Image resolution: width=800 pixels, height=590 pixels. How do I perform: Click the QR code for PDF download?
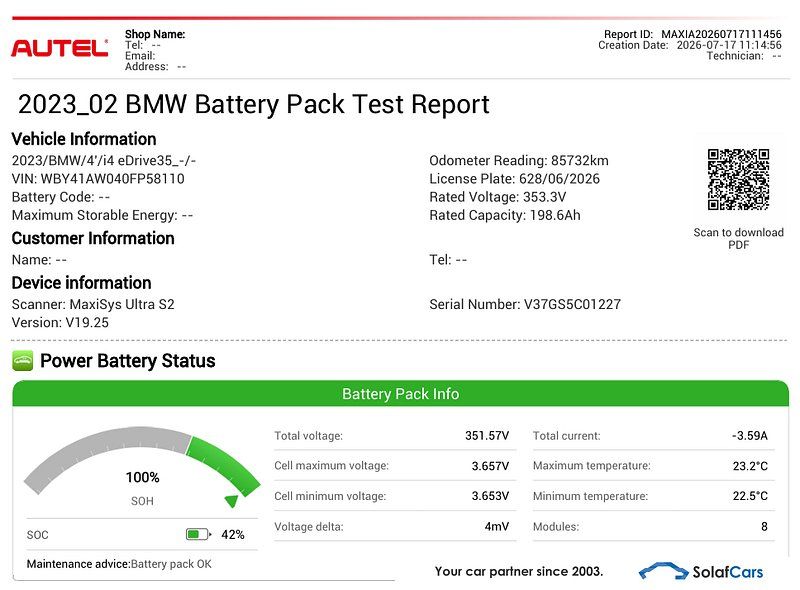pyautogui.click(x=738, y=179)
